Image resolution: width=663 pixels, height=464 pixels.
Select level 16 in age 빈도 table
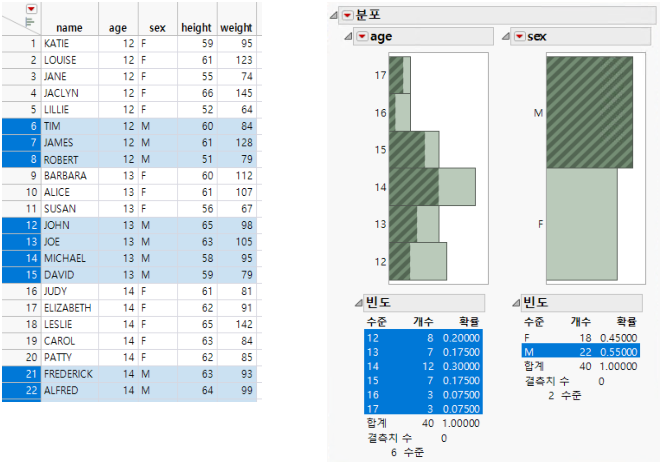click(423, 395)
